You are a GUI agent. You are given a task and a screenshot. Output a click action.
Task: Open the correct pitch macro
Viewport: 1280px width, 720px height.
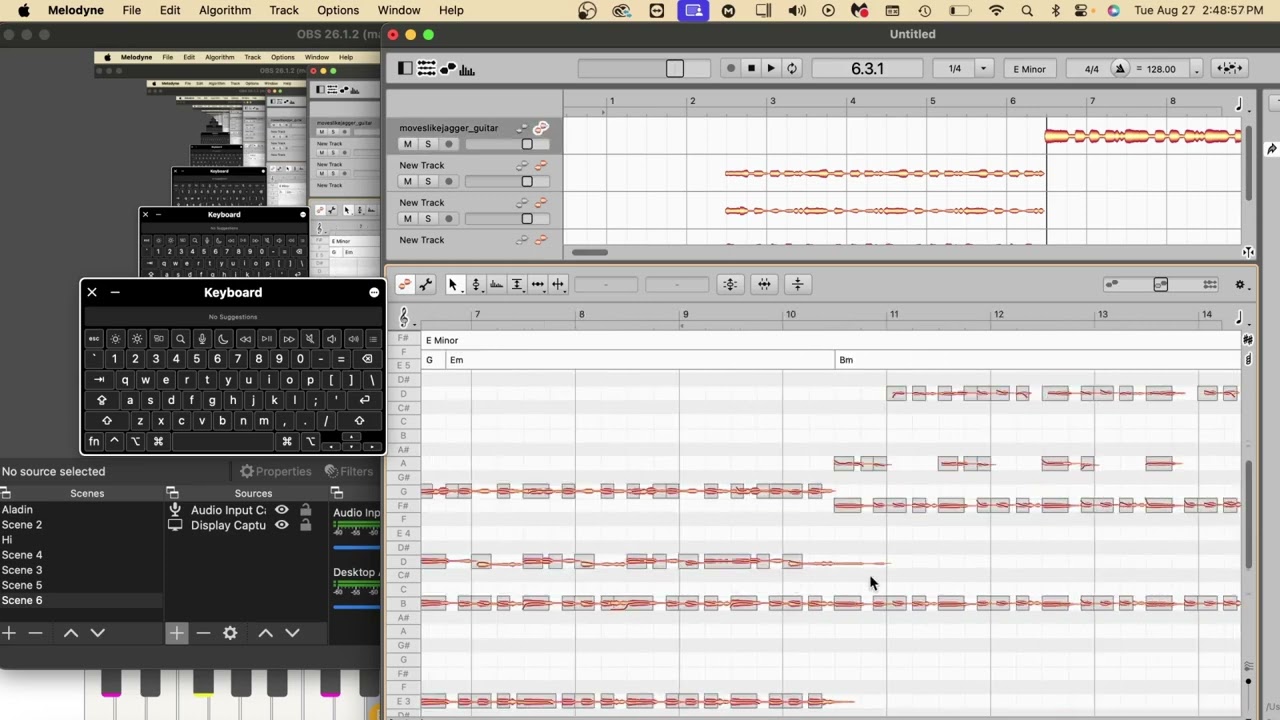point(730,285)
